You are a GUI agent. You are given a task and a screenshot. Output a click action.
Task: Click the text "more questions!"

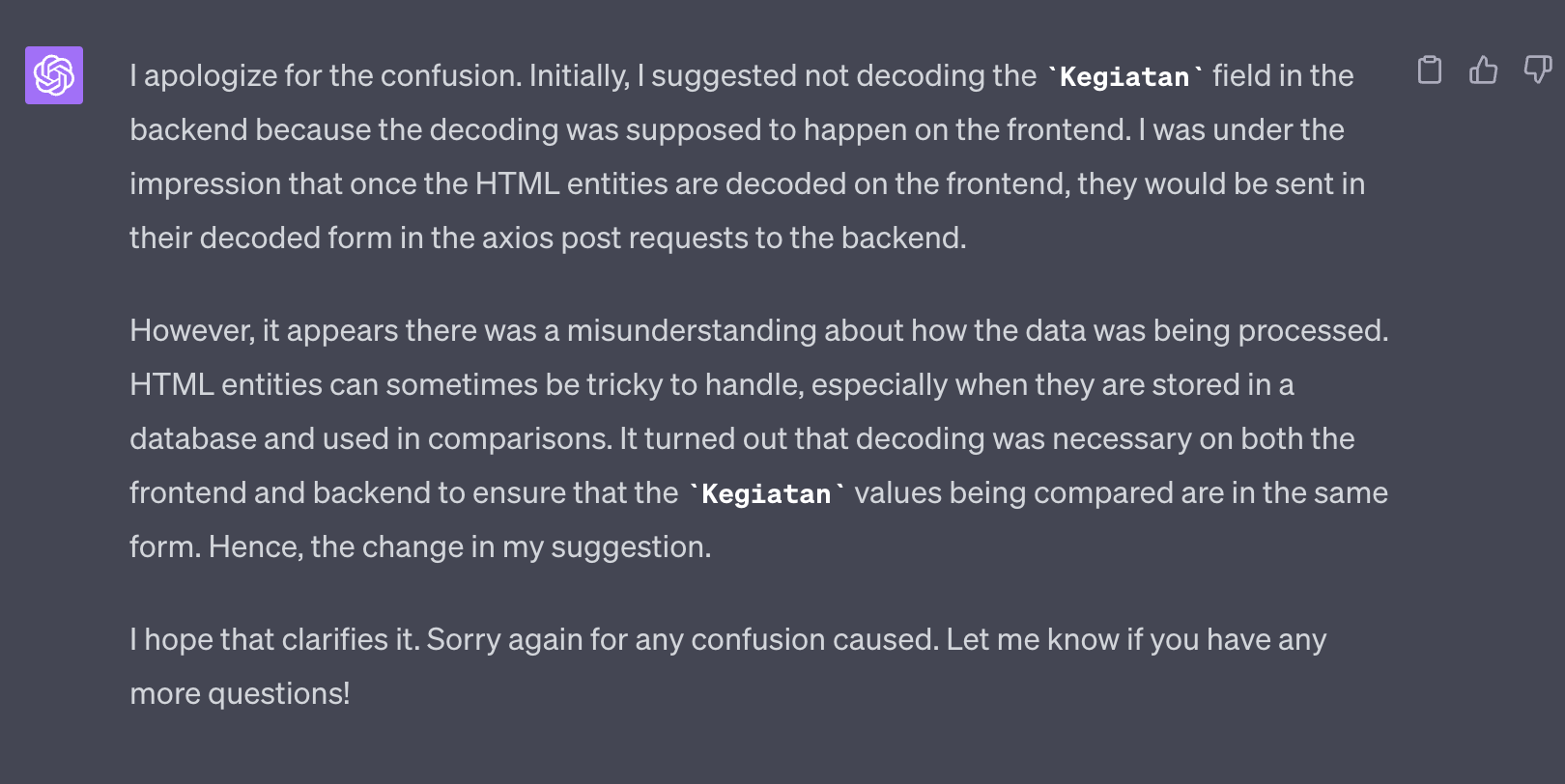pos(240,694)
